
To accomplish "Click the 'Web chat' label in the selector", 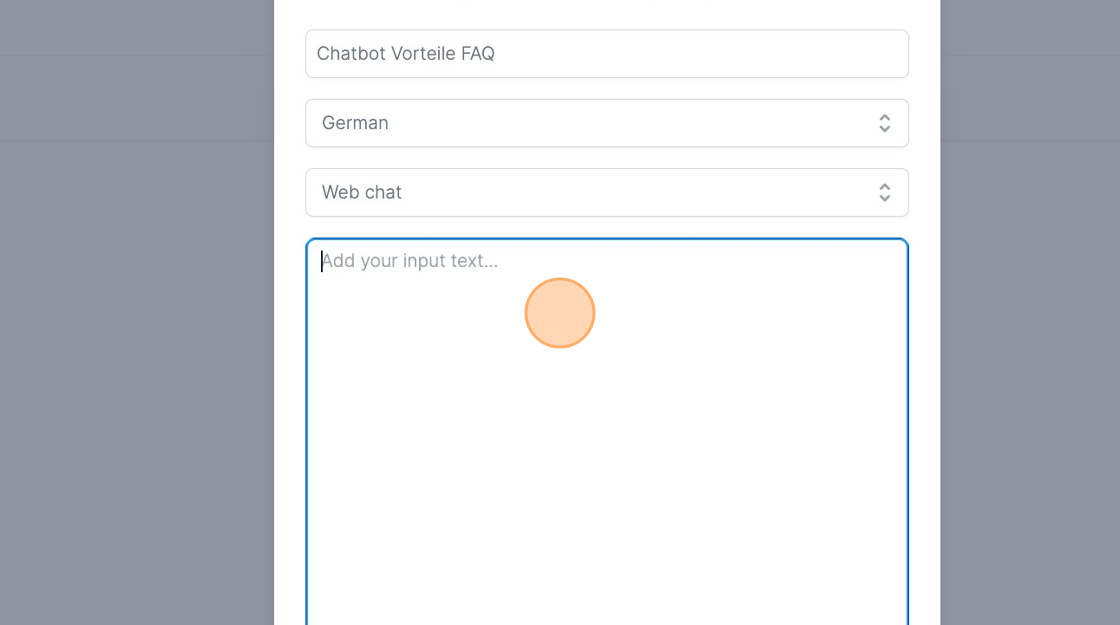I will 362,192.
